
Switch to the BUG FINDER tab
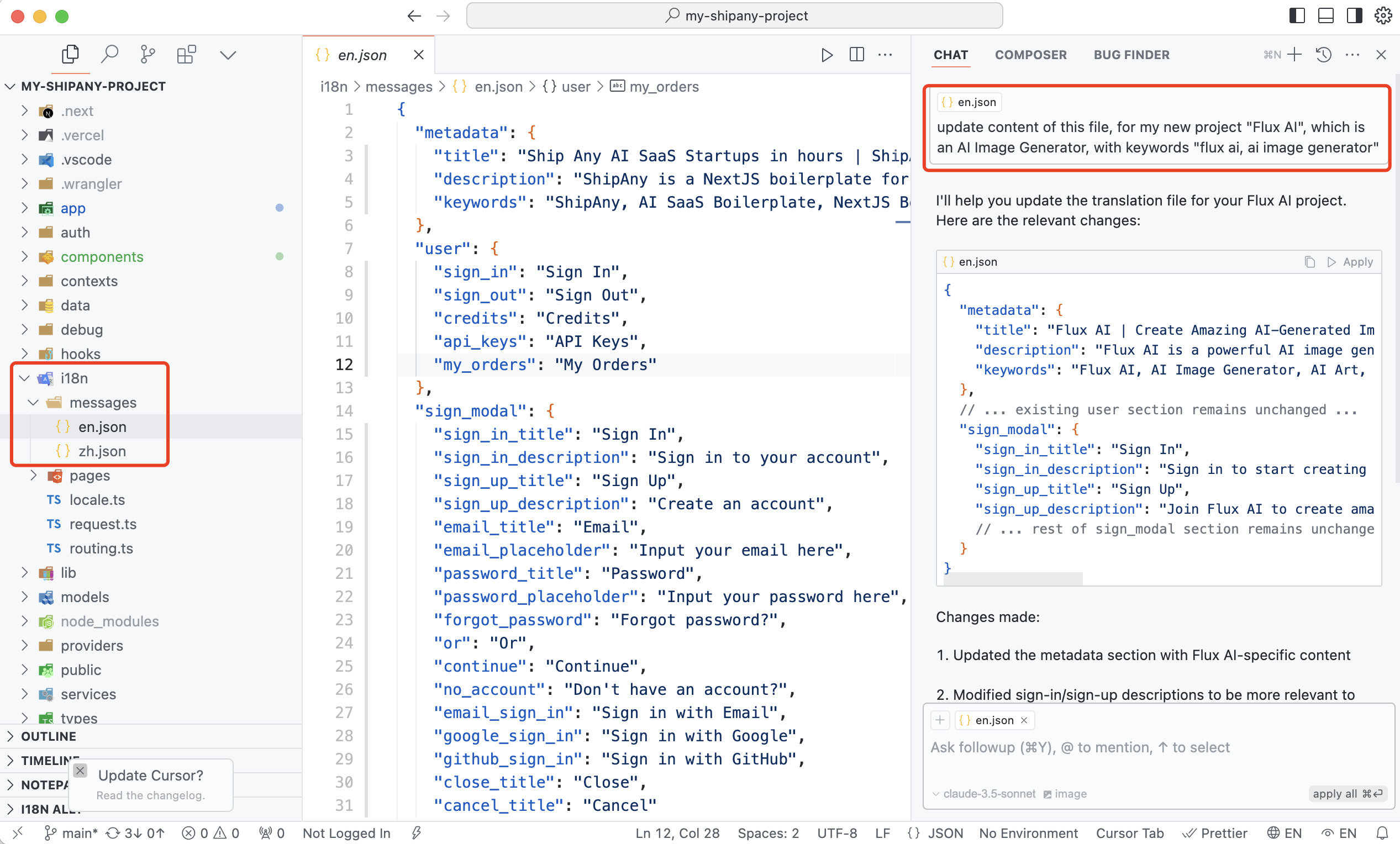point(1131,55)
